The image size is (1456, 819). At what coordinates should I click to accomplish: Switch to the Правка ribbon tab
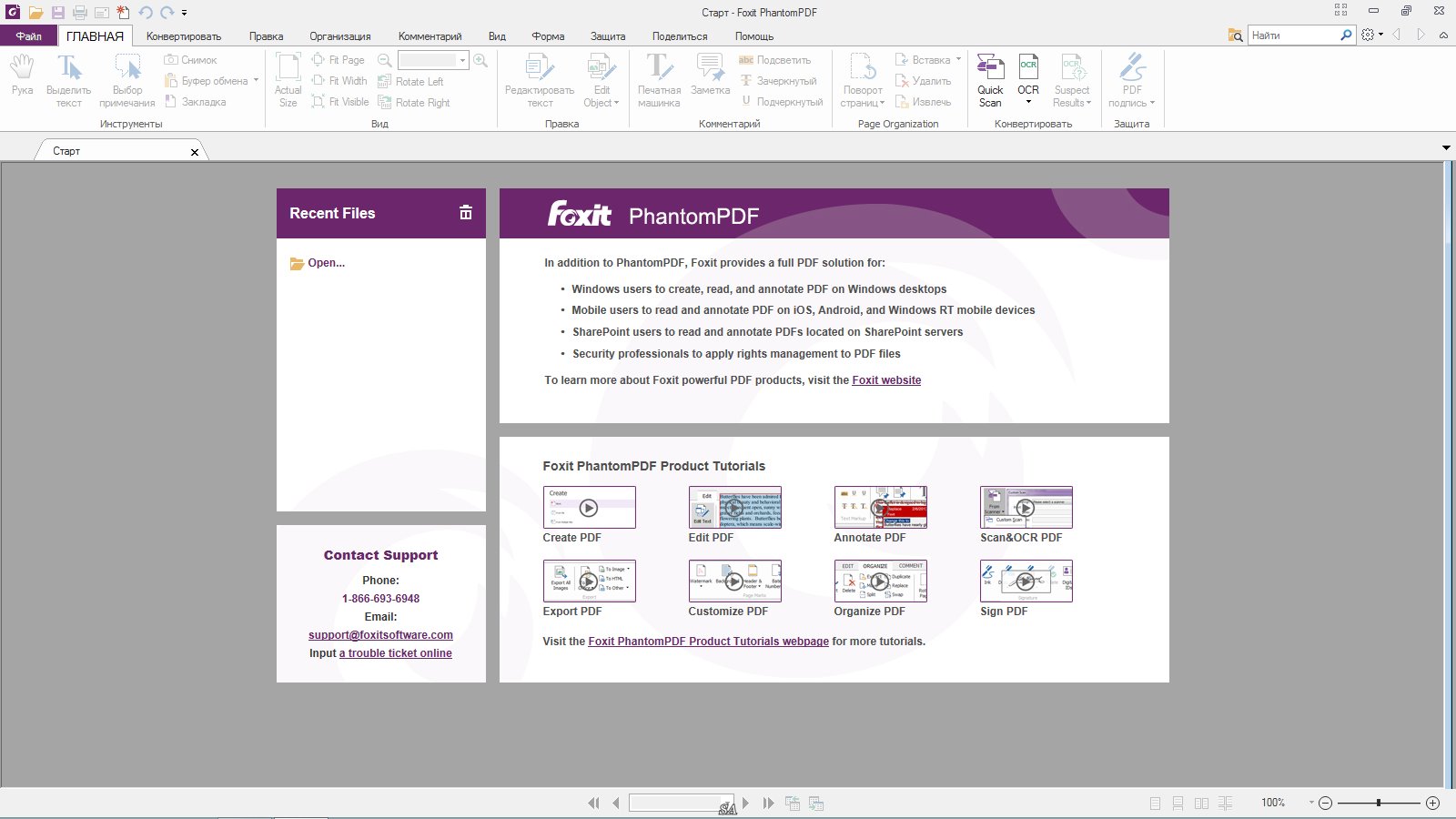266,36
